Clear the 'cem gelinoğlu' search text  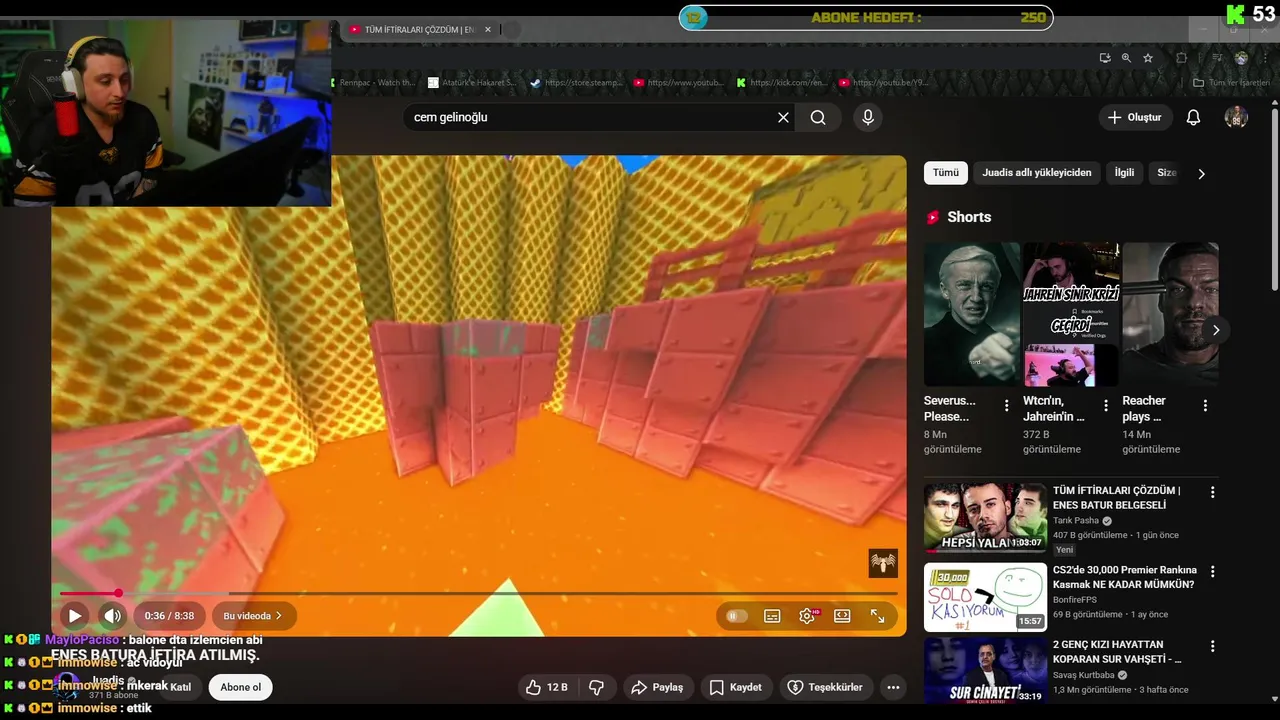(x=783, y=117)
